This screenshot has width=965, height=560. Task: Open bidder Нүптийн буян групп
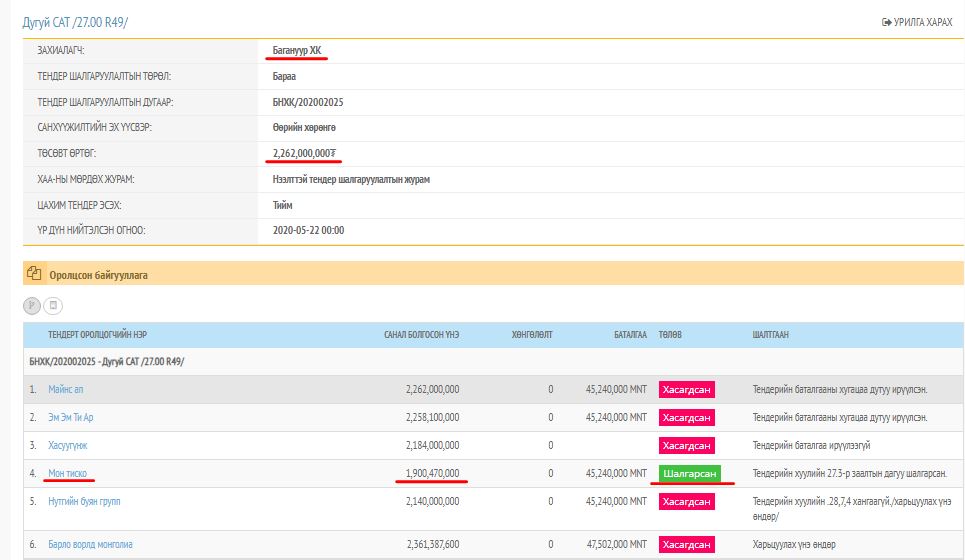point(84,501)
